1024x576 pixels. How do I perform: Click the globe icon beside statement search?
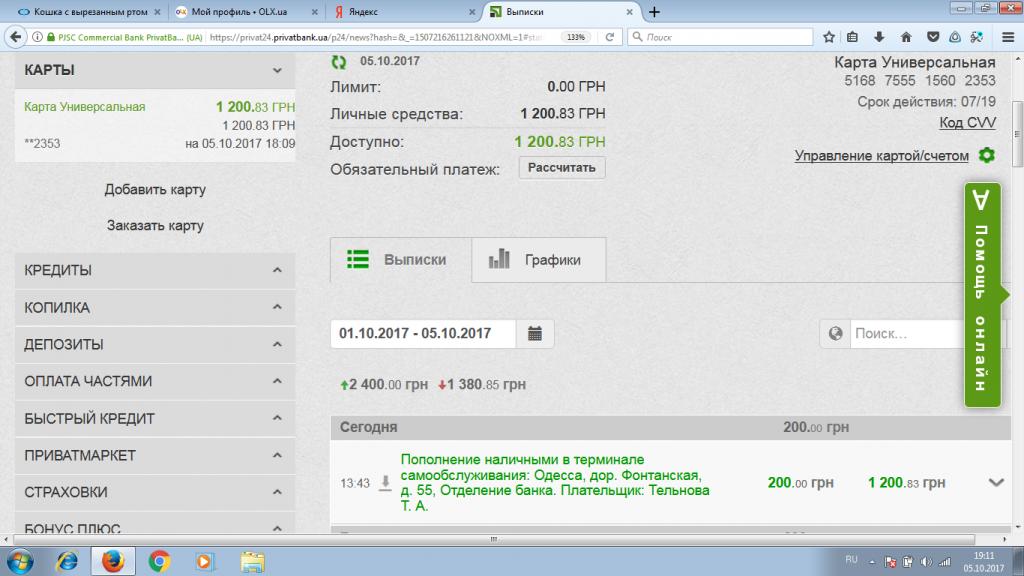click(835, 334)
